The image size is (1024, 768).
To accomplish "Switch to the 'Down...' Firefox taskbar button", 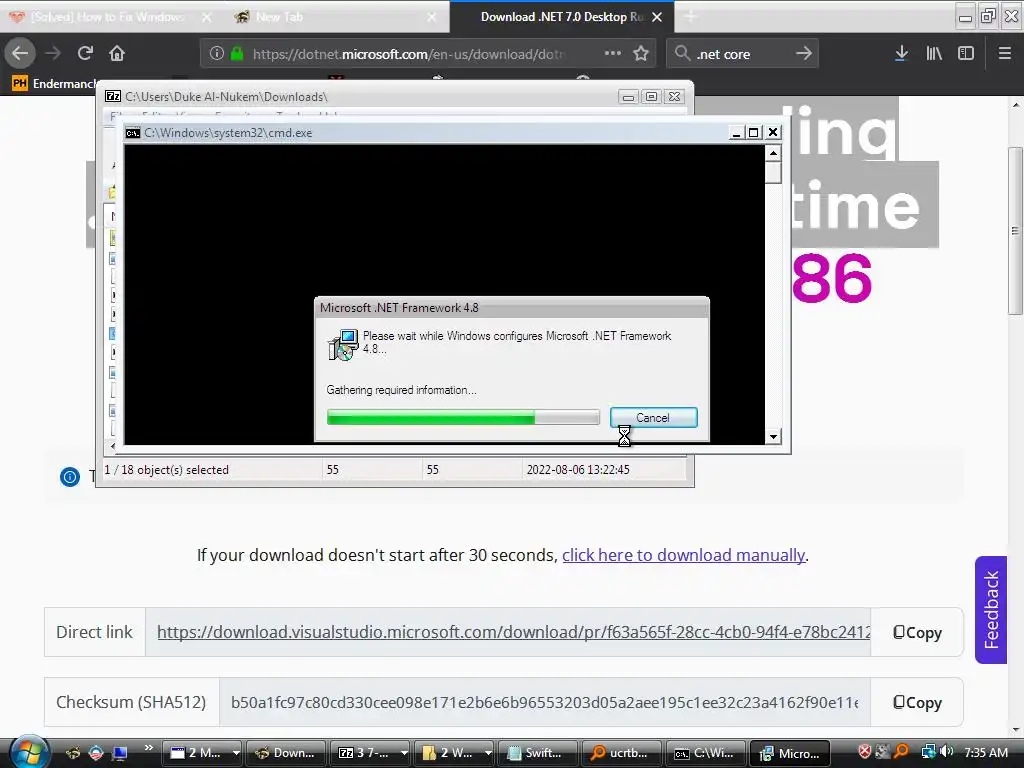I will pos(287,753).
